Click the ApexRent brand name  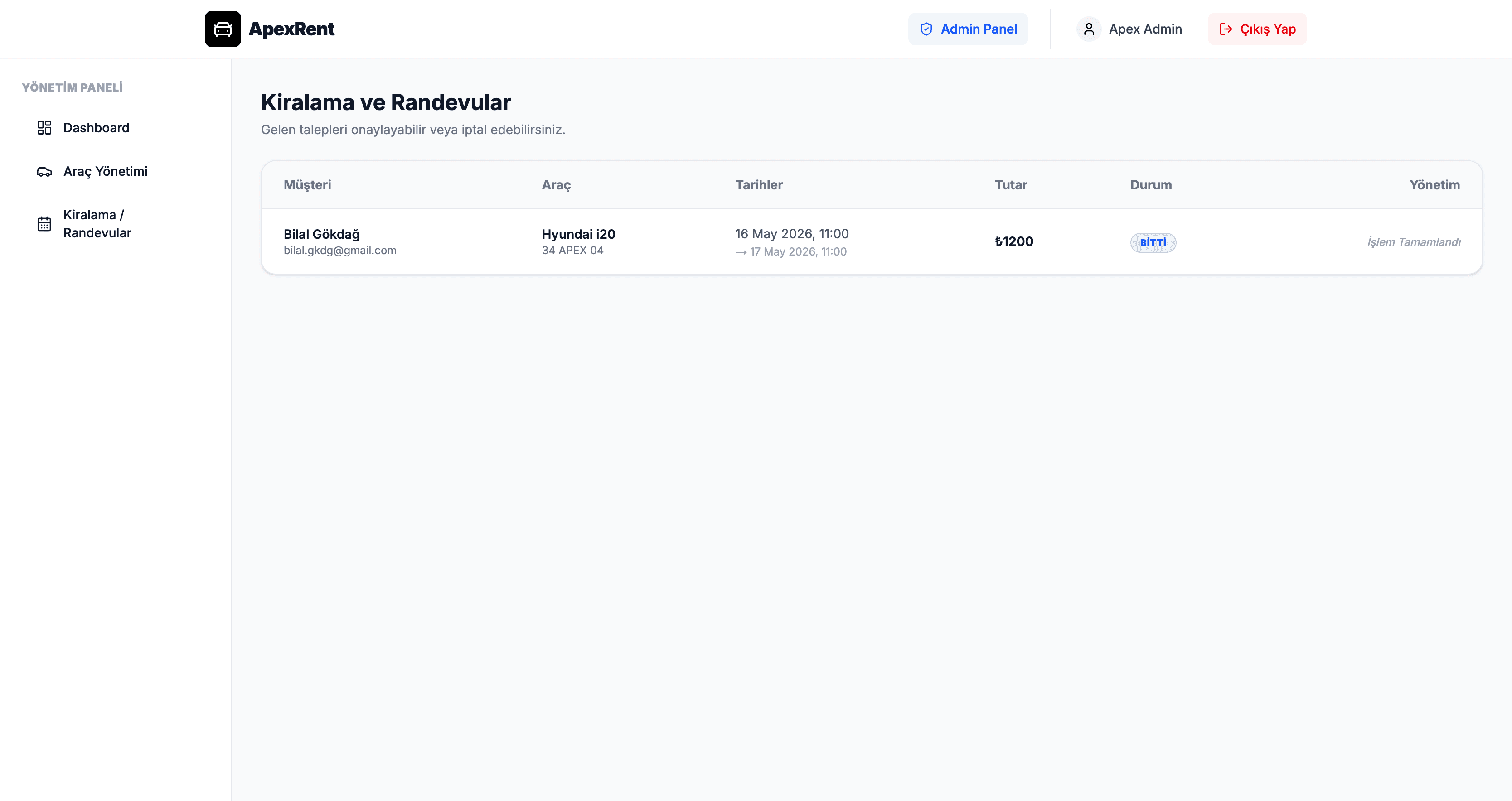(291, 29)
